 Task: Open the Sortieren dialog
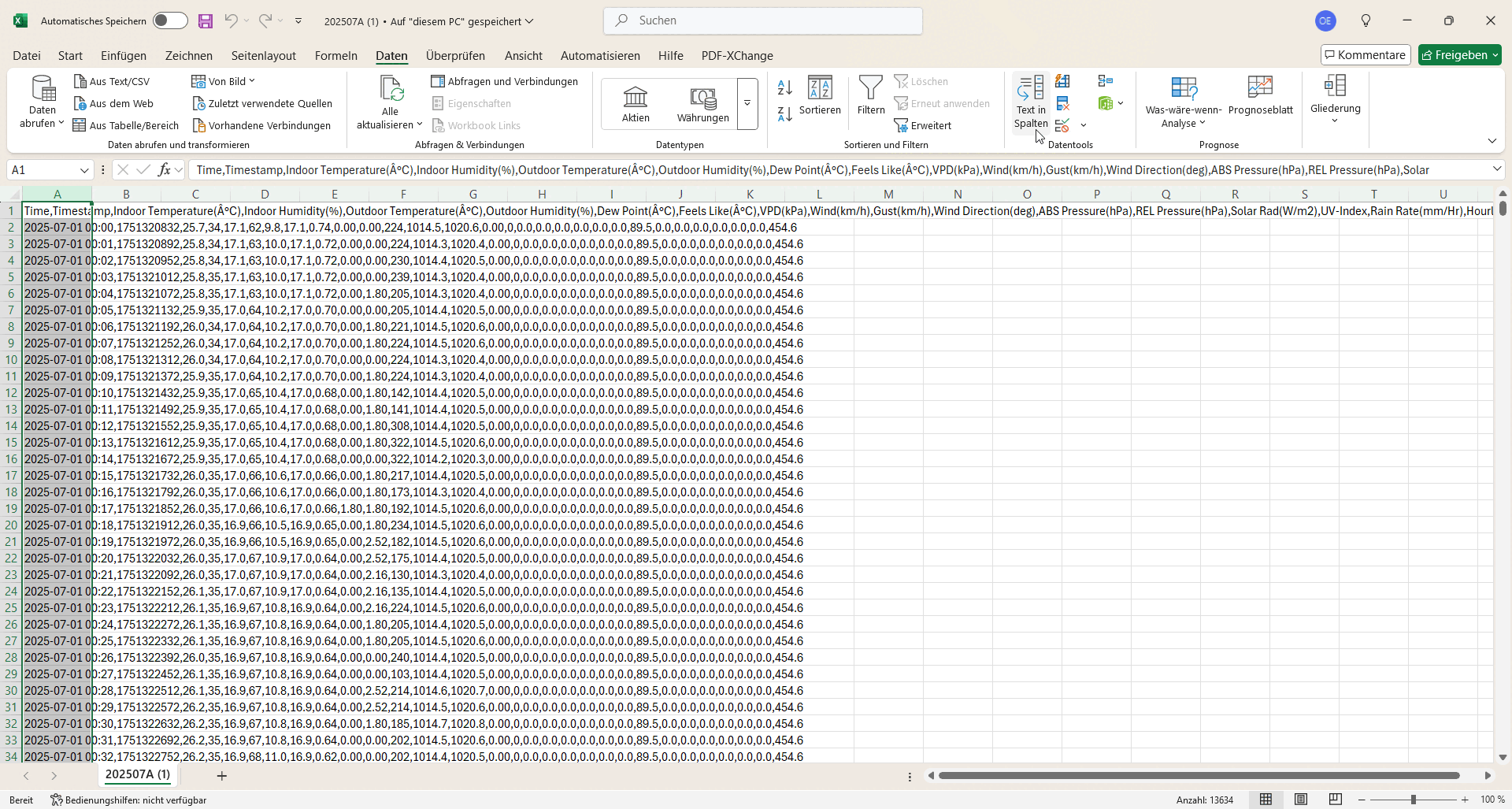(820, 96)
